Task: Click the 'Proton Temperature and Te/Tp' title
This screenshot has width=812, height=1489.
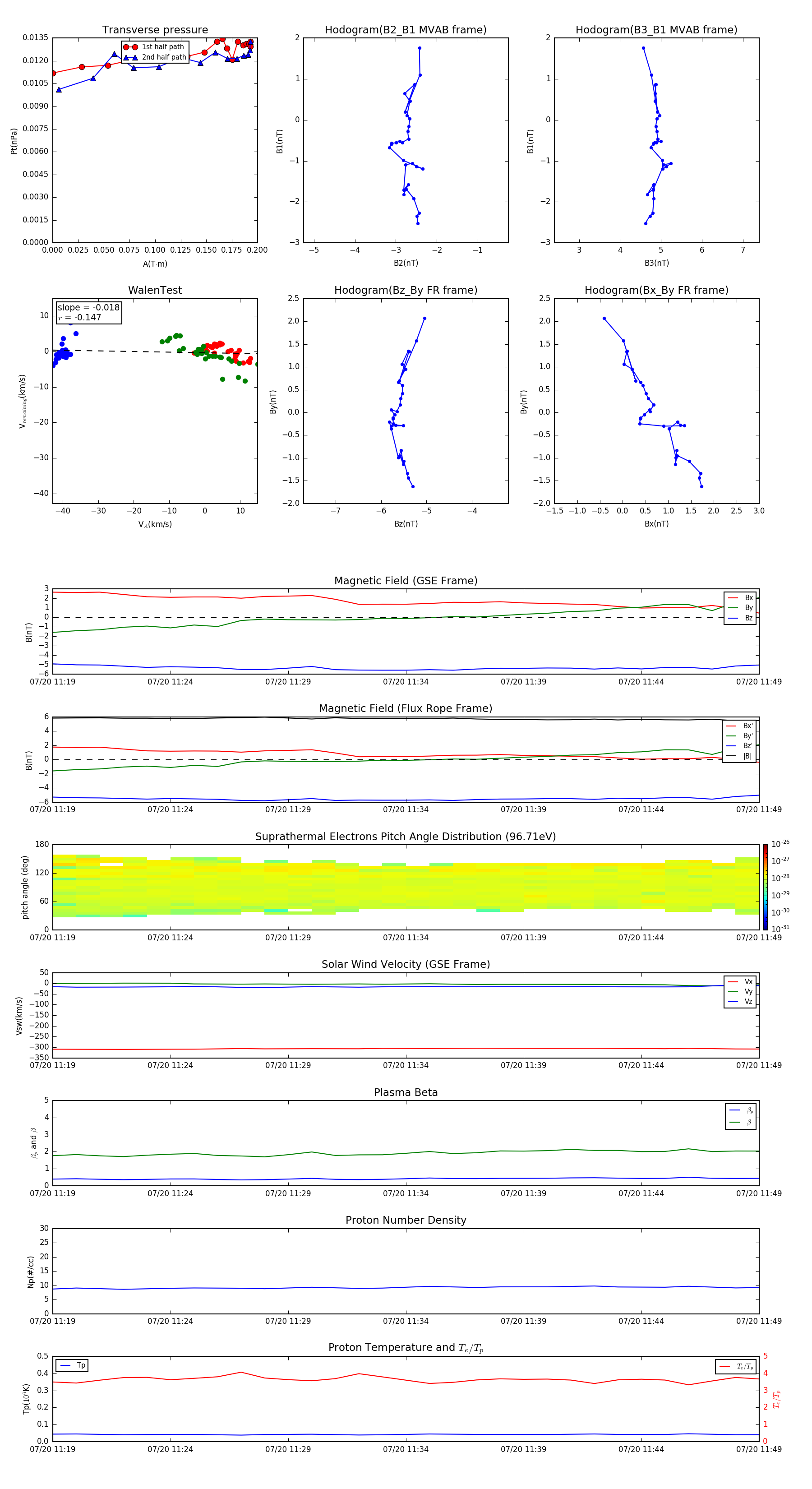Action: pyautogui.click(x=406, y=1349)
